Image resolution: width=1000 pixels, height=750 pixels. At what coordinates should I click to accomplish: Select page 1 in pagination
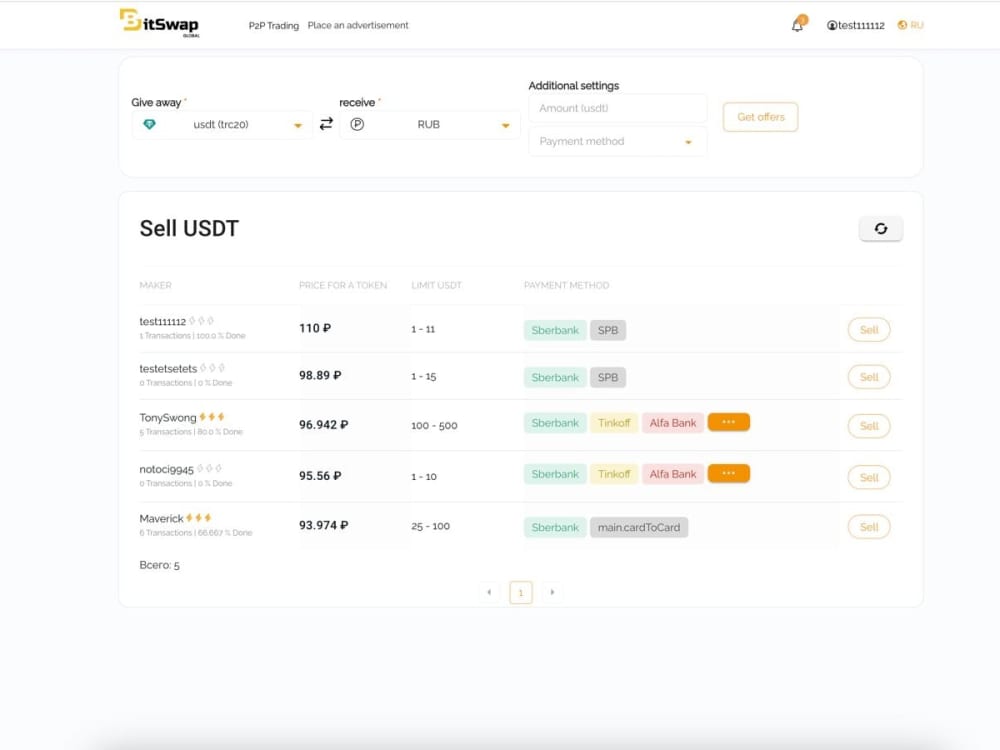click(520, 592)
